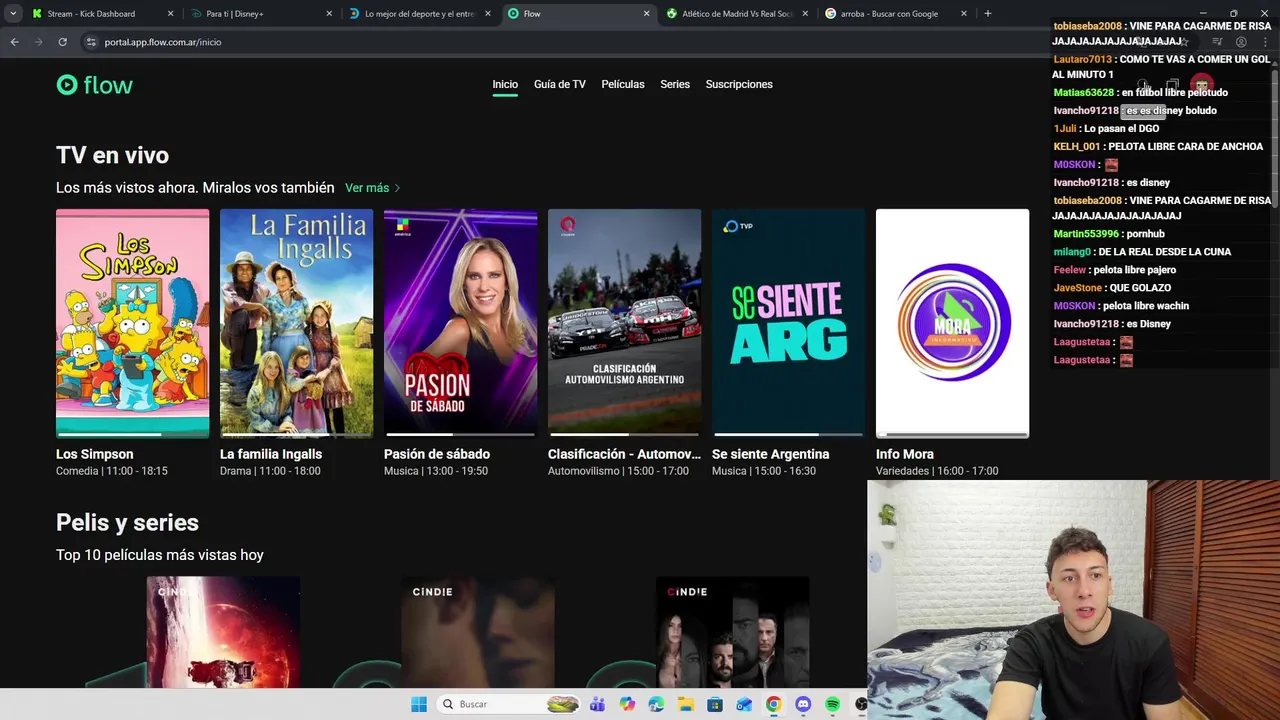
Task: Open Microsoft Edge from the taskbar
Action: coord(656,704)
